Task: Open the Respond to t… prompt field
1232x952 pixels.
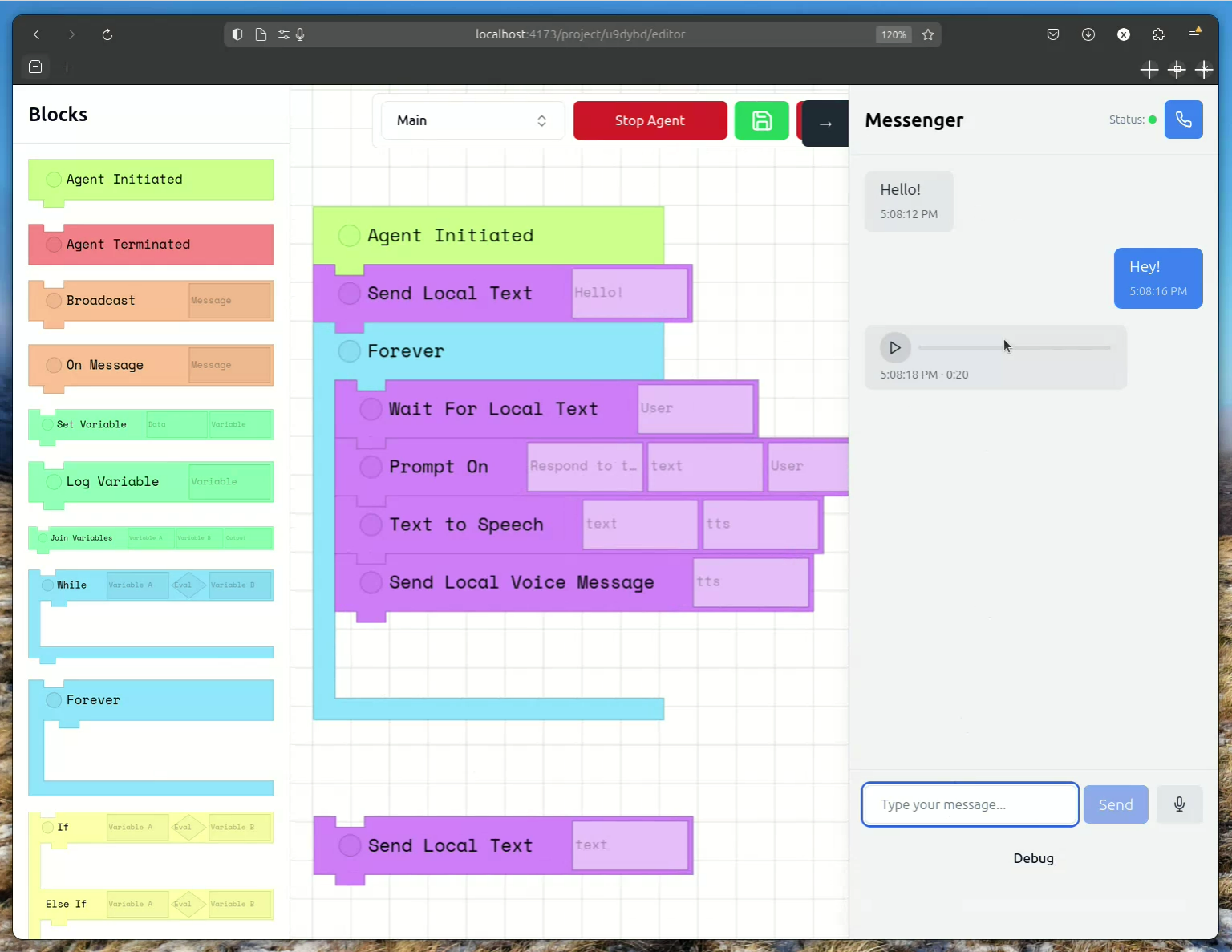Action: 584,467
